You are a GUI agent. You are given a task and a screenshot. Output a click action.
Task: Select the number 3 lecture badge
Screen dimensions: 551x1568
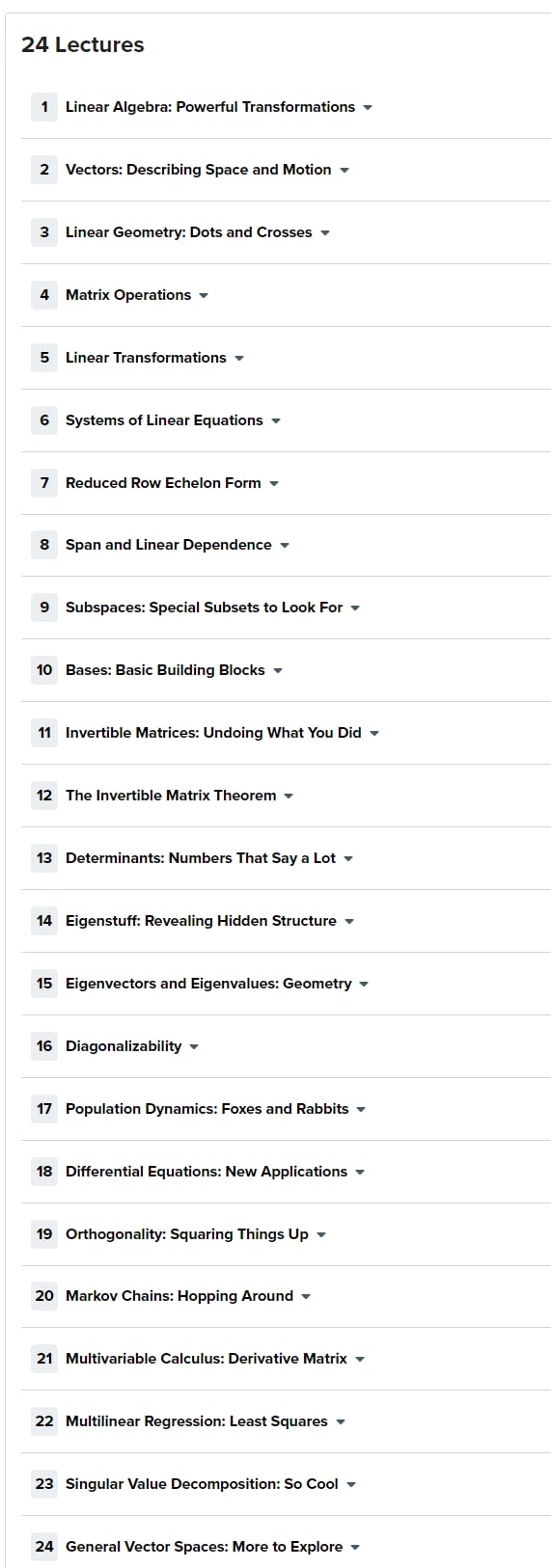(44, 232)
